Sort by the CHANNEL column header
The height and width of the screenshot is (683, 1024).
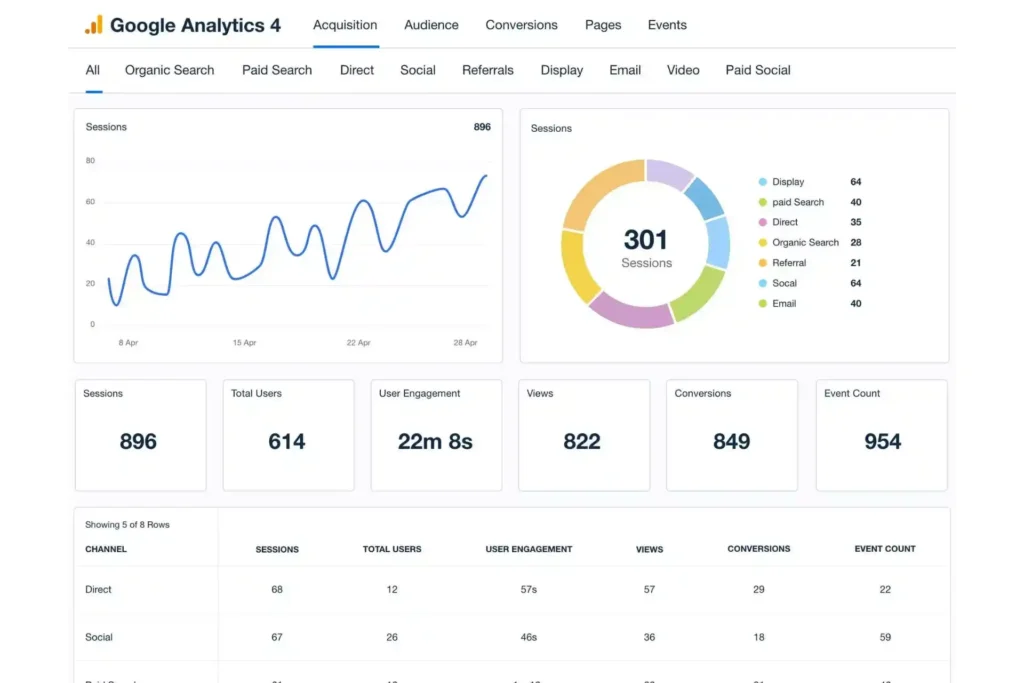coord(106,549)
